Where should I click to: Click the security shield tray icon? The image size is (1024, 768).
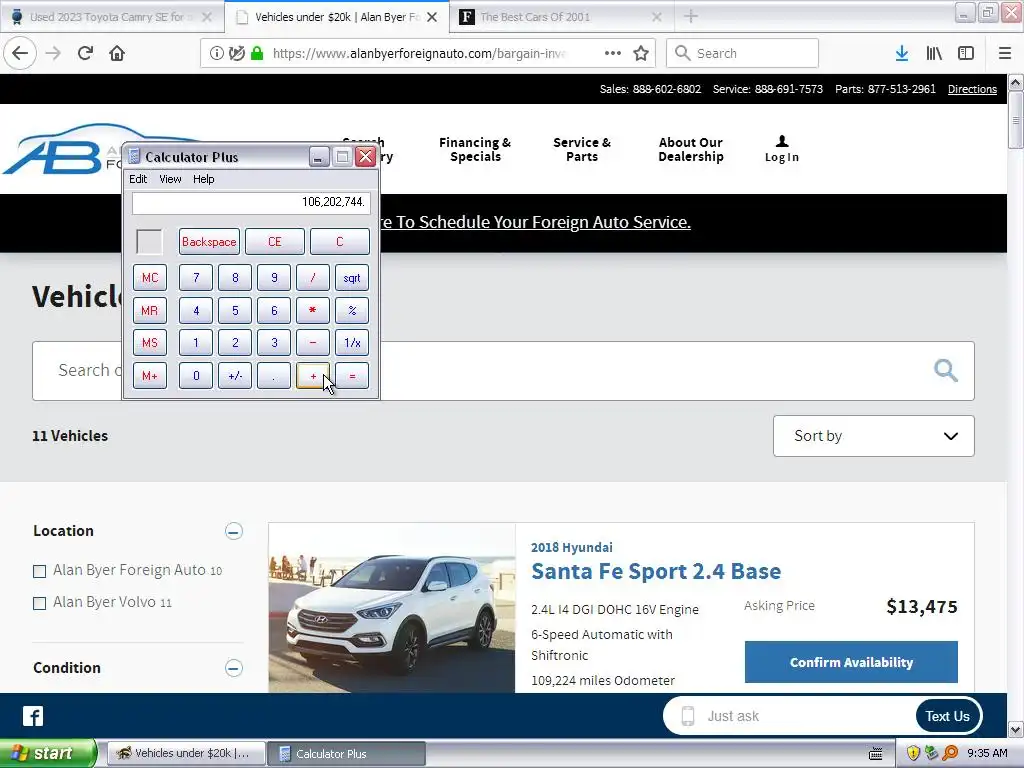(913, 753)
